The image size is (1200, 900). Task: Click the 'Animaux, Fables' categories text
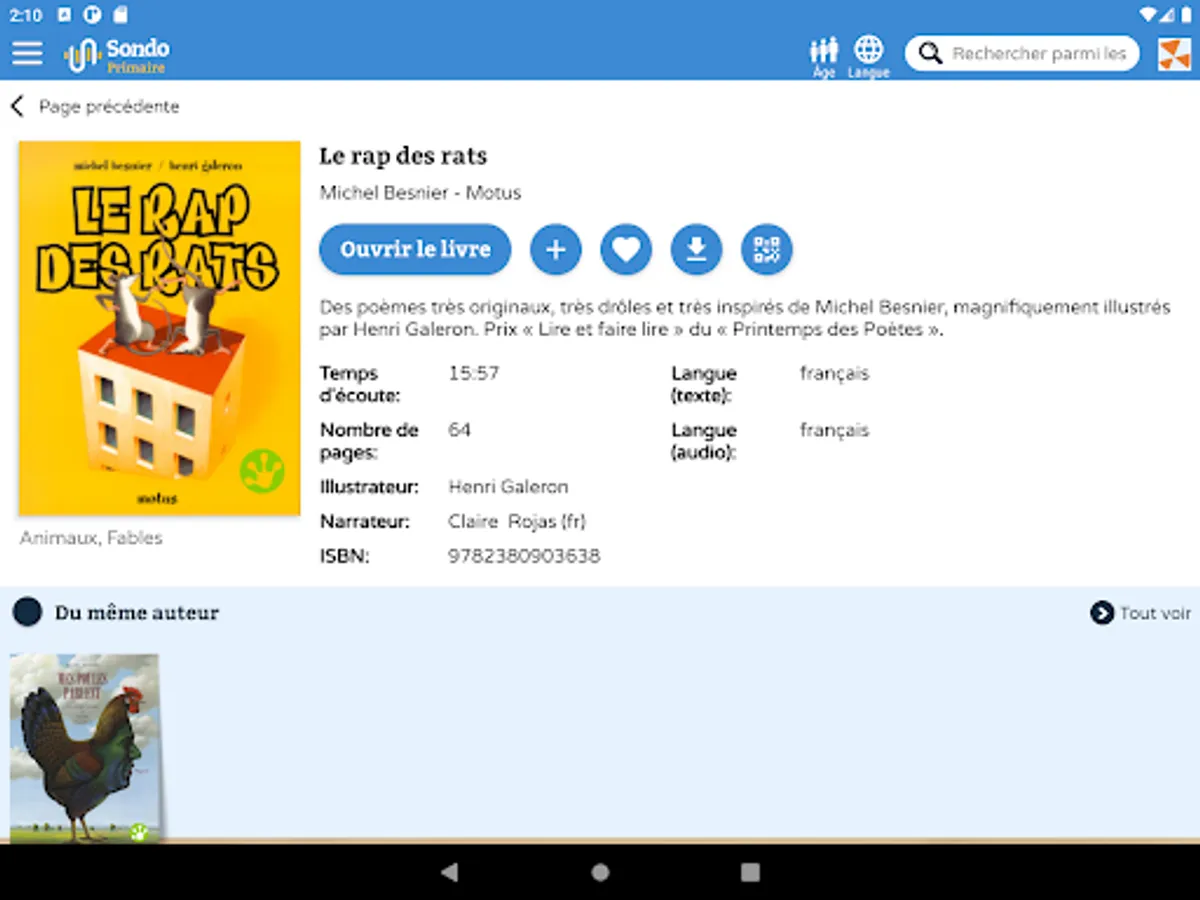[91, 538]
